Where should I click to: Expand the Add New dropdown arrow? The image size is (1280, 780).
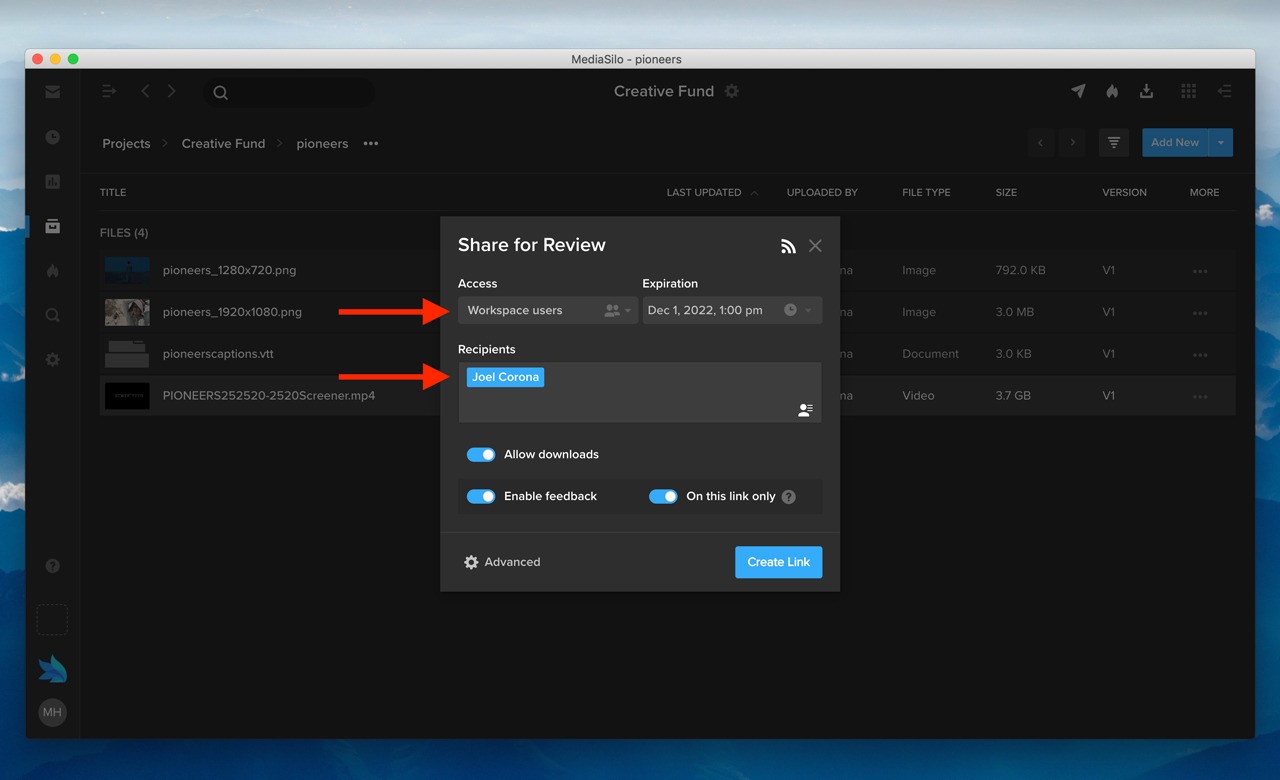[x=1220, y=143]
